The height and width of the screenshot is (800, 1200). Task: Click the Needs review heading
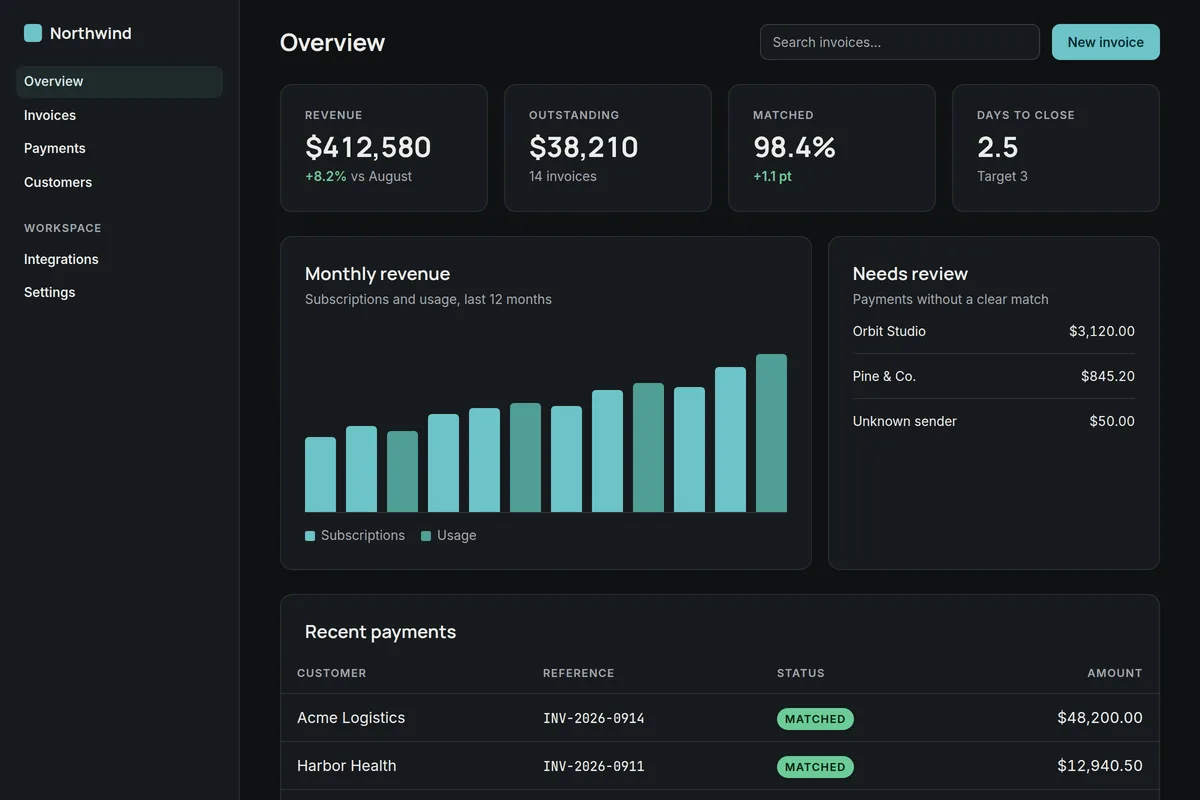pos(910,274)
